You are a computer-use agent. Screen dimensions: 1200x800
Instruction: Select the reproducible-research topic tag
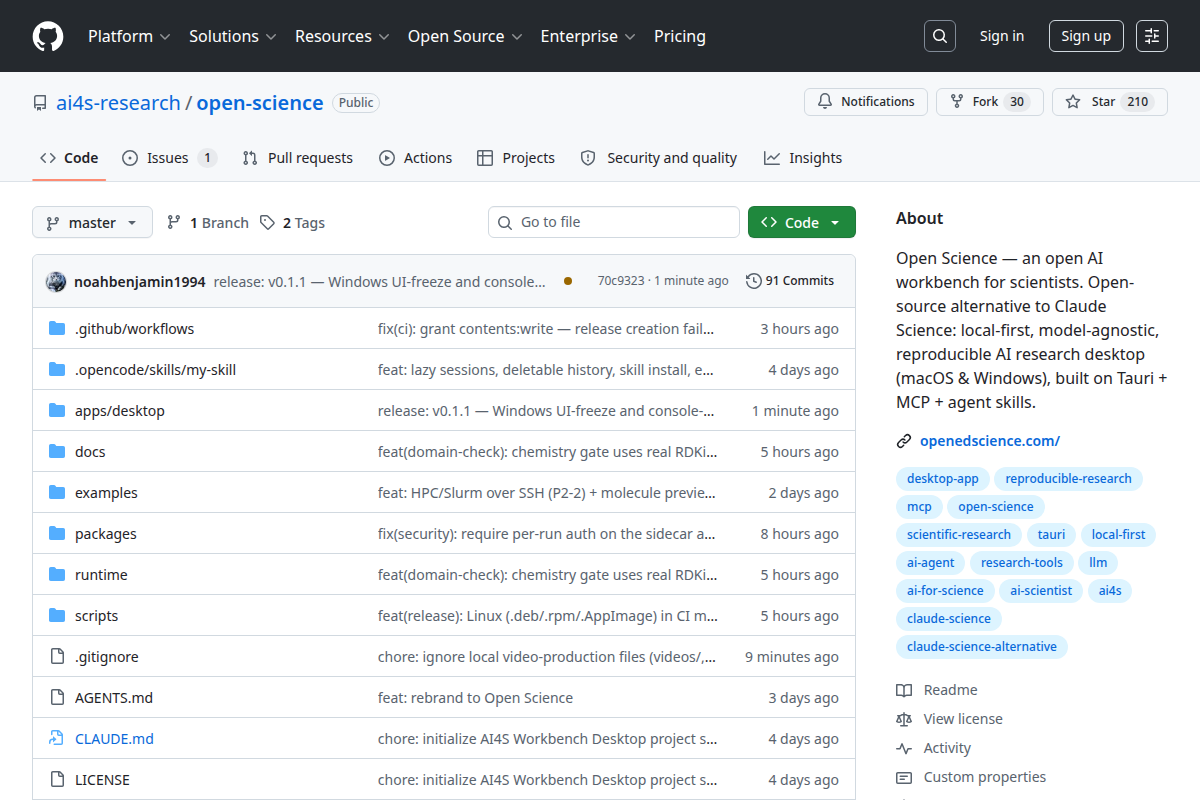pyautogui.click(x=1069, y=479)
